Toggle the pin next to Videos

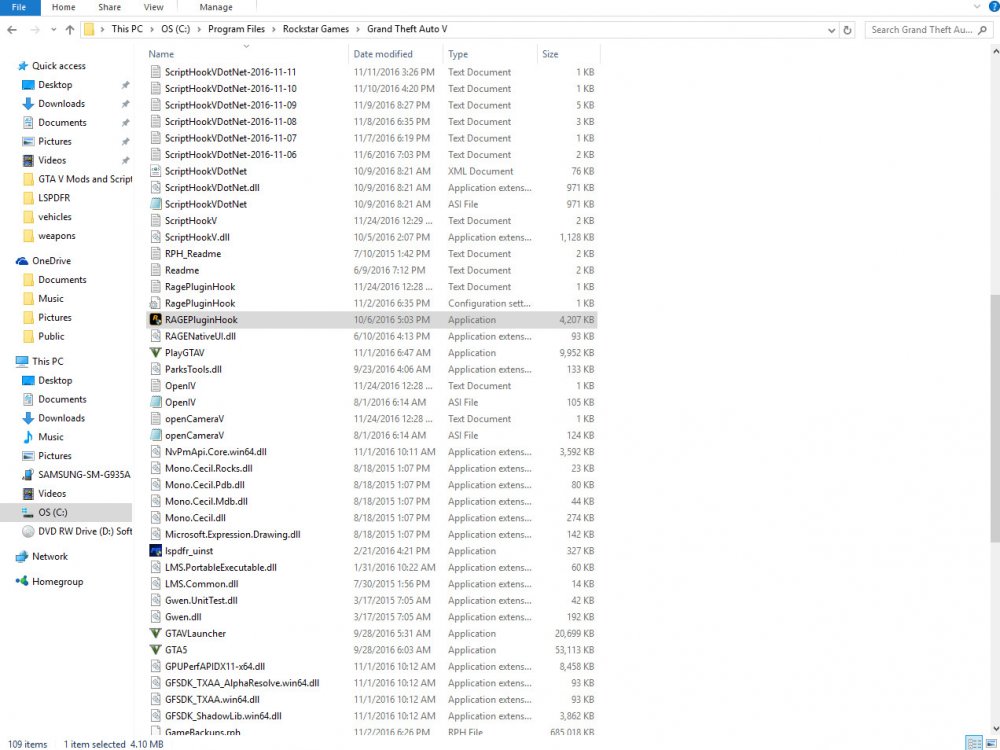pos(126,161)
